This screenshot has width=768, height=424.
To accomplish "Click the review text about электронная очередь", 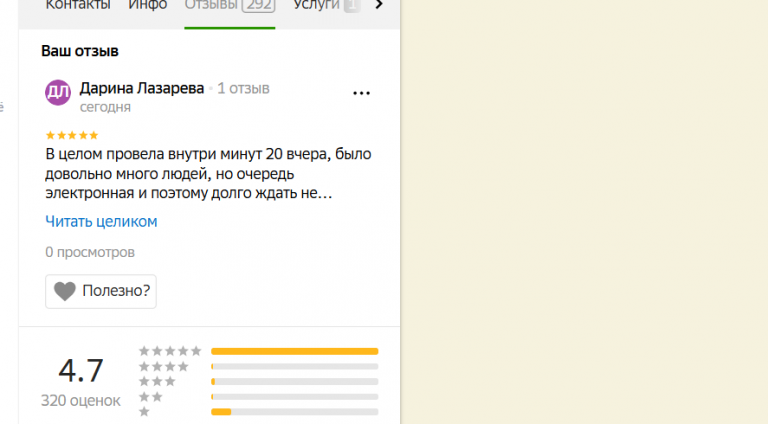I will tap(208, 174).
